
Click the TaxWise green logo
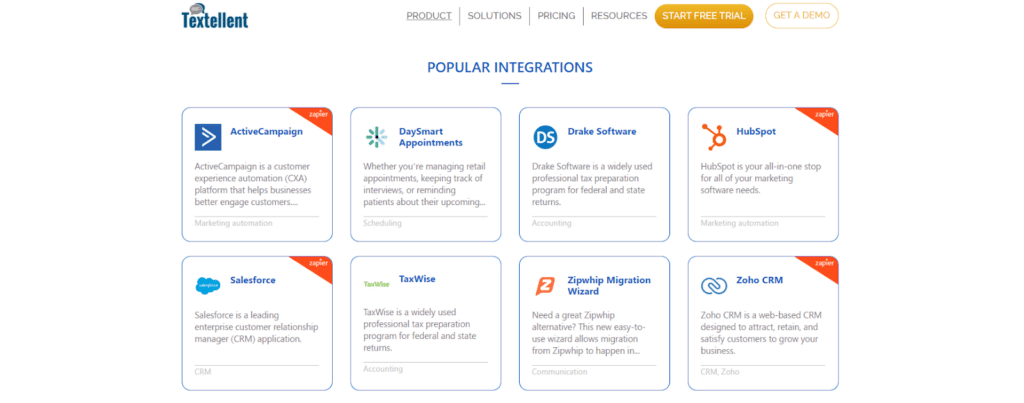376,283
